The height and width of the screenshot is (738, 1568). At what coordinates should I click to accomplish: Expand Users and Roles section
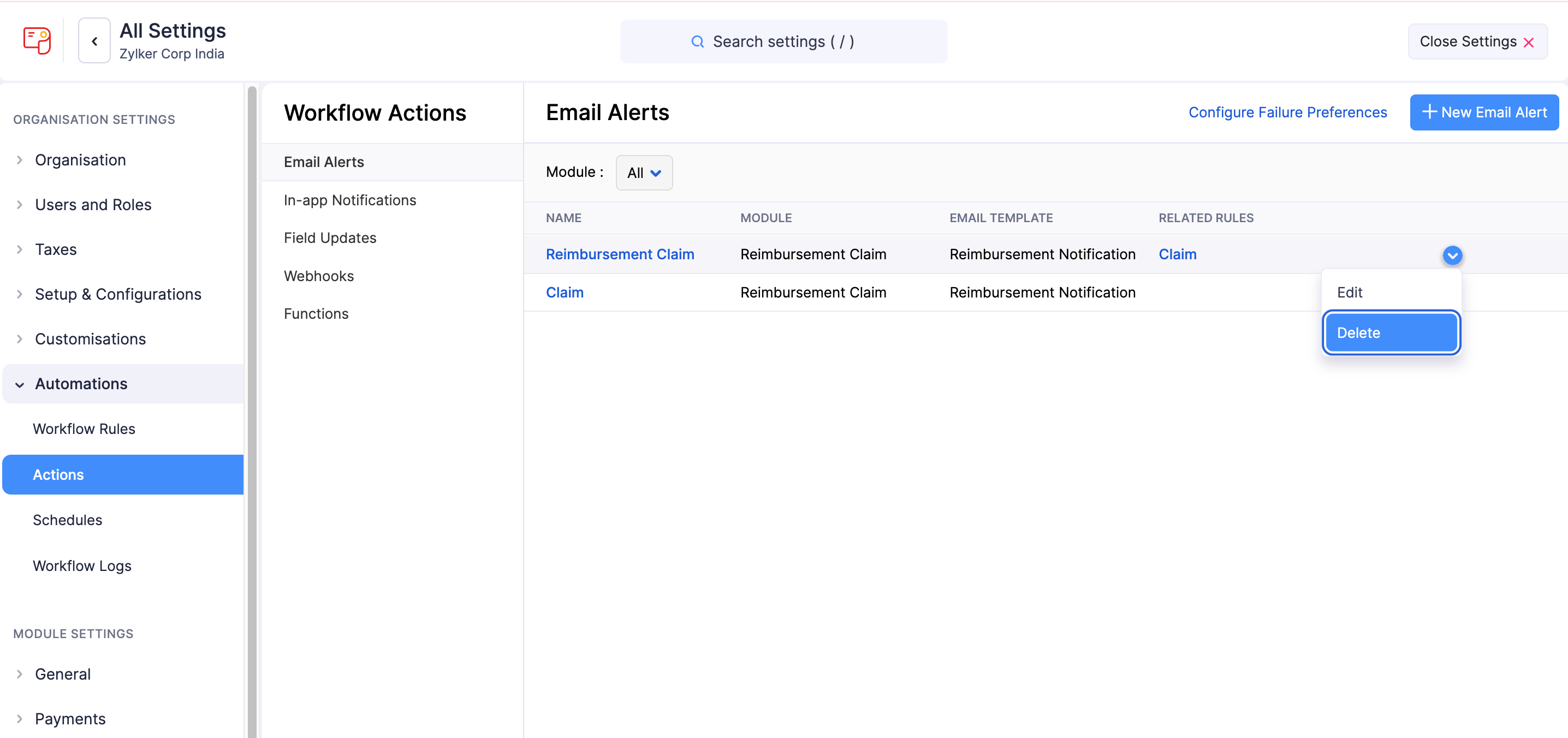click(x=20, y=205)
